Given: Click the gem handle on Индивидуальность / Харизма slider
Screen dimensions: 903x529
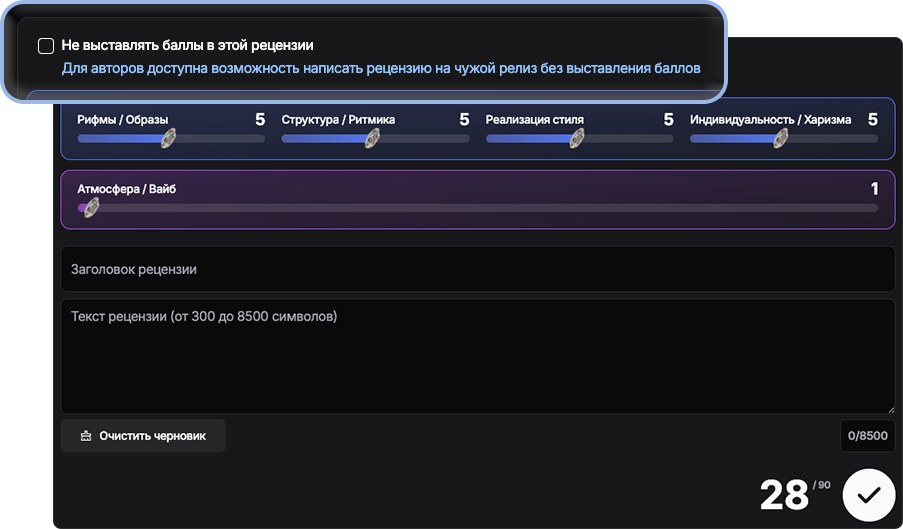Looking at the screenshot, I should point(781,138).
